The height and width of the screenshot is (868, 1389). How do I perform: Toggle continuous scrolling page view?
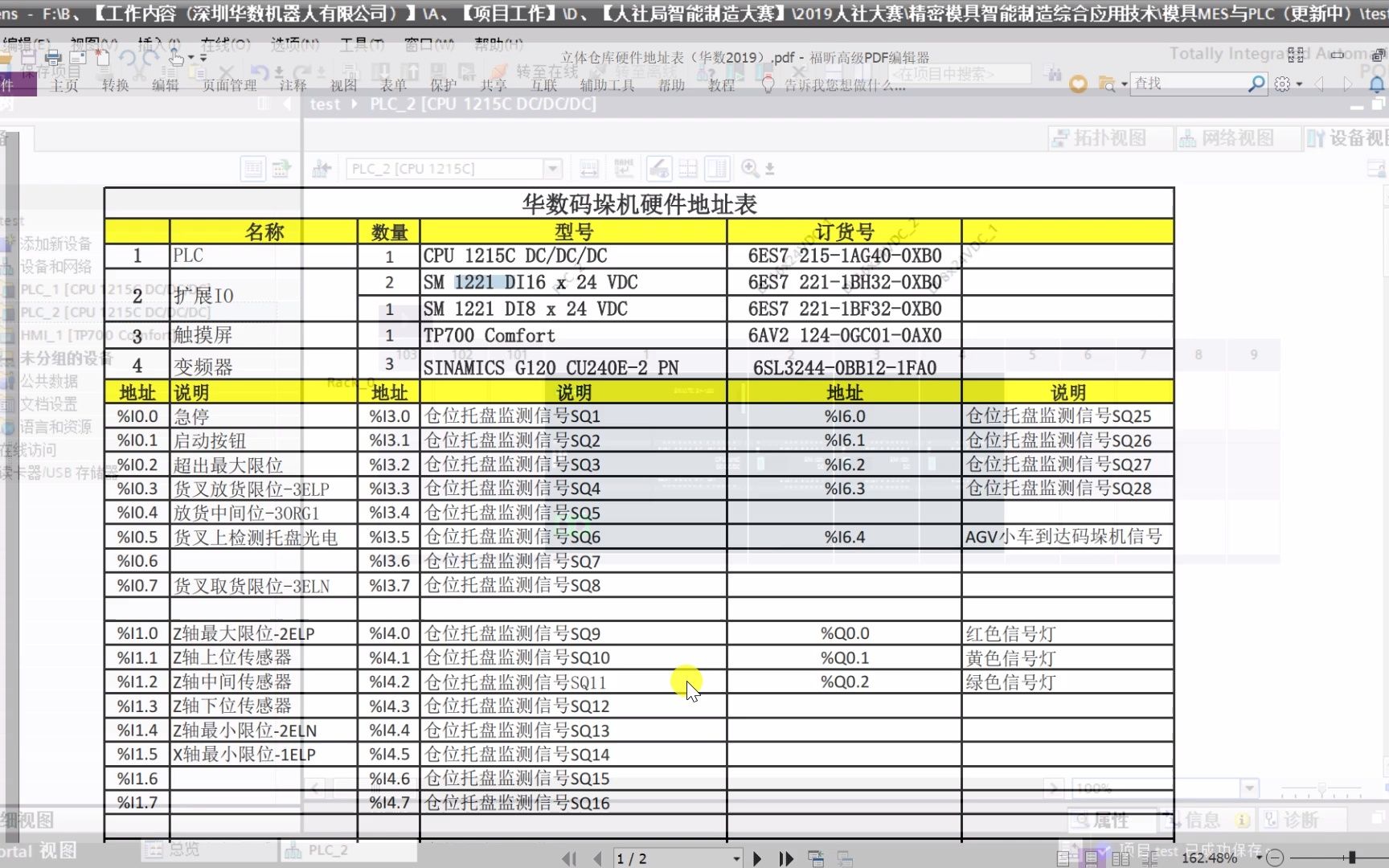point(1091,858)
